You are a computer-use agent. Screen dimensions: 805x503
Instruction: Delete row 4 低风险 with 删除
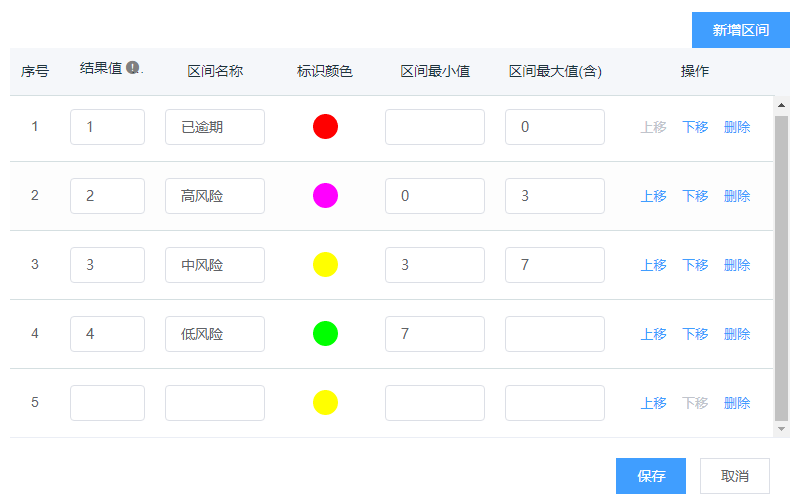coord(737,334)
